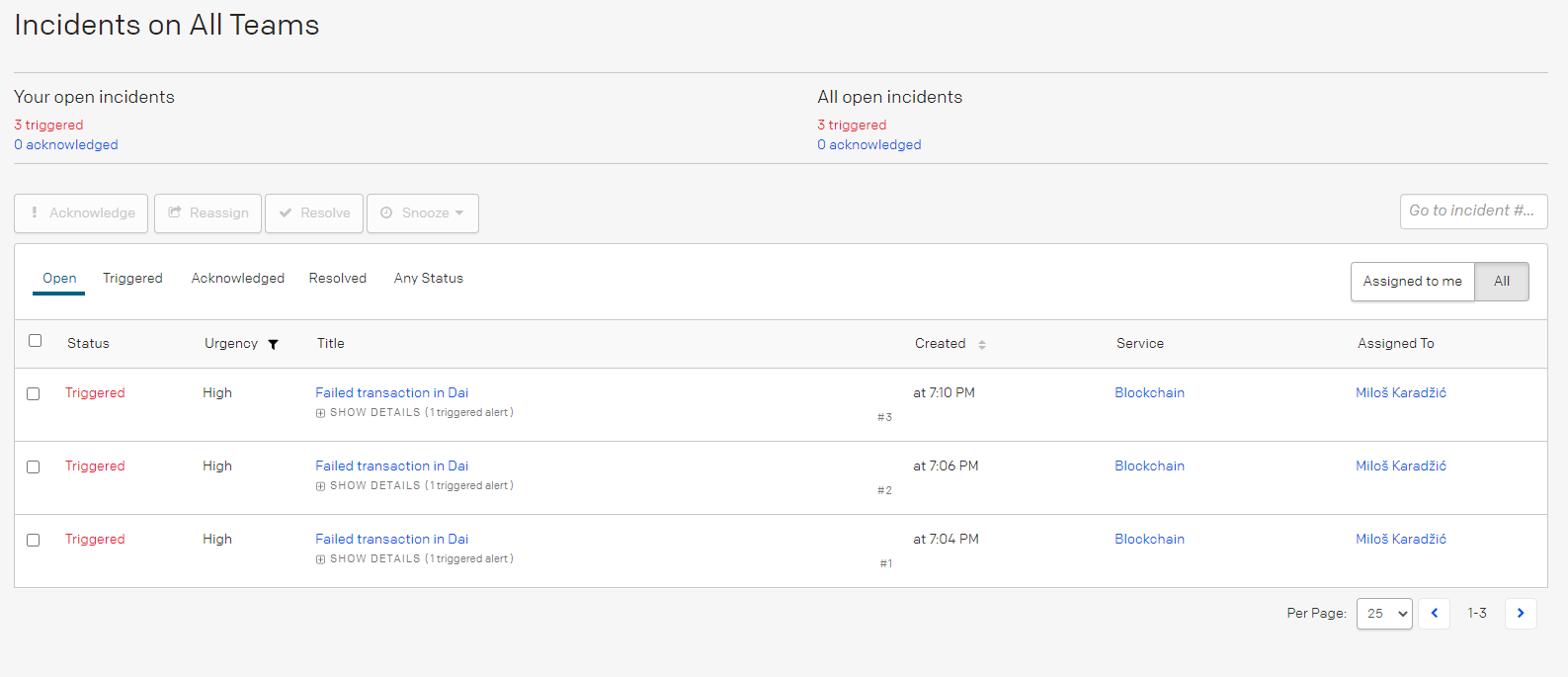Viewport: 1568px width, 677px height.
Task: Expand show details plus icon for incident #3
Action: pos(320,413)
